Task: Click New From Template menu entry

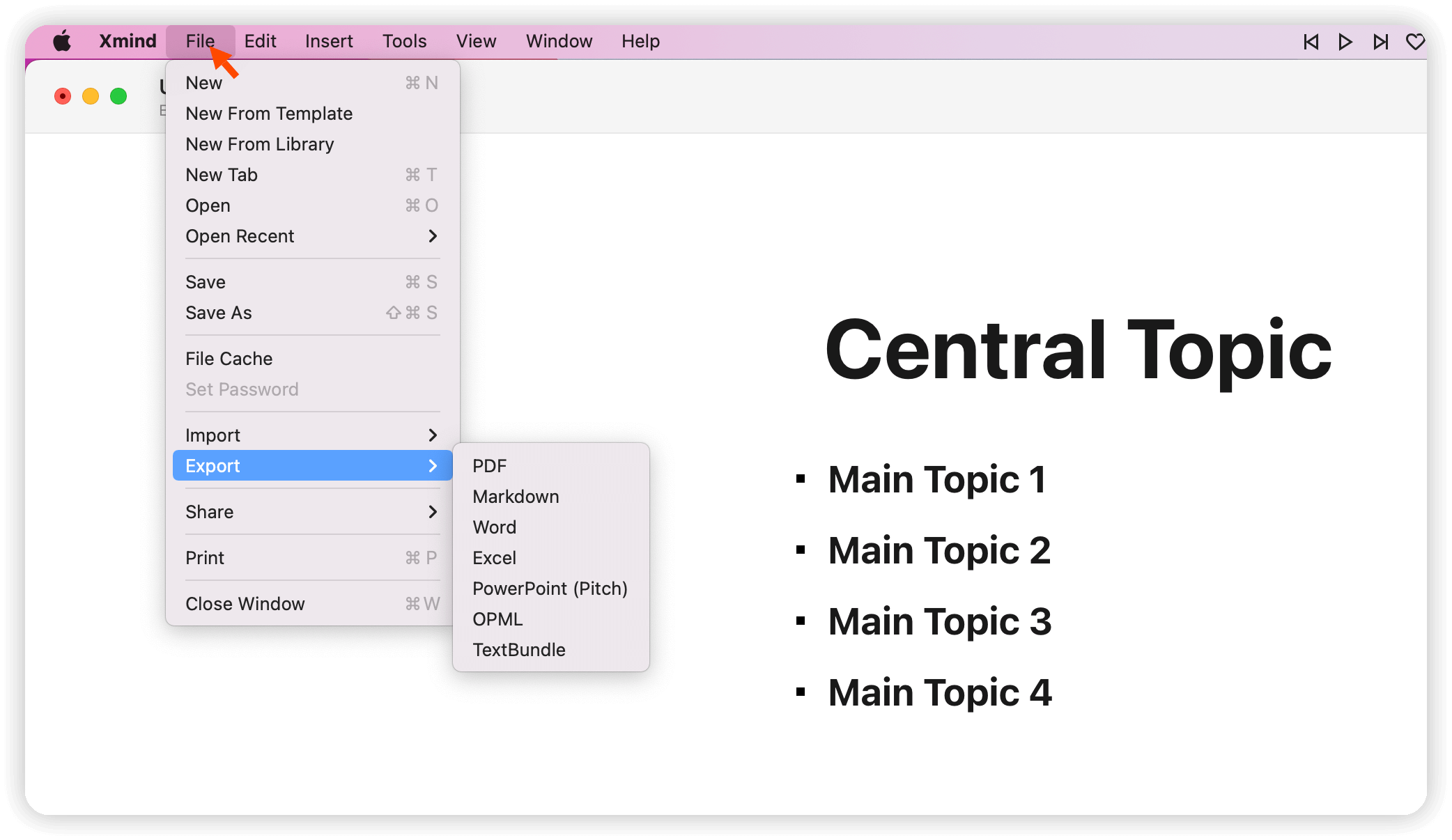Action: (269, 114)
